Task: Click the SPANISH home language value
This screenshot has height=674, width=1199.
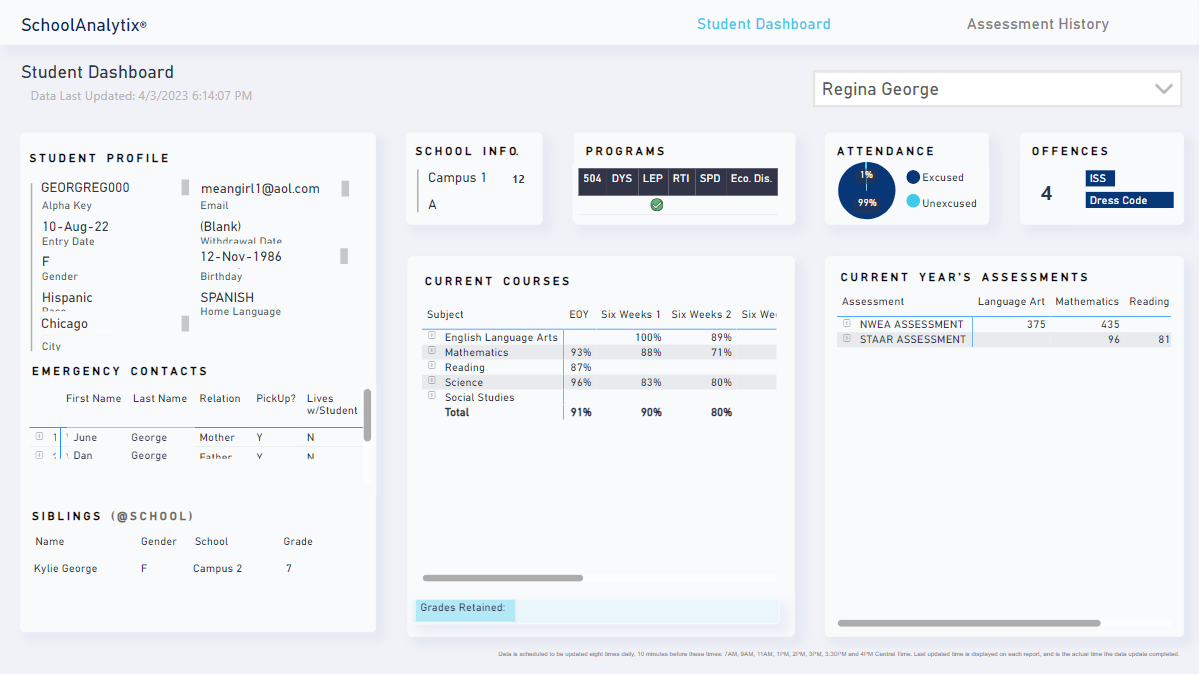Action: click(x=227, y=298)
